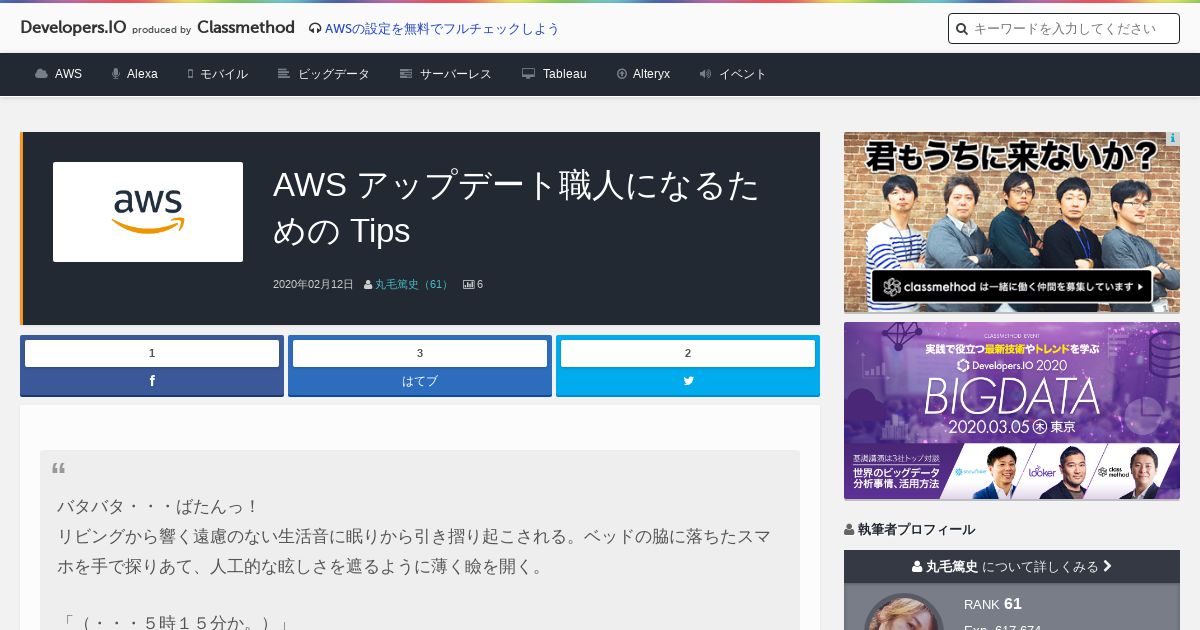Click the person icon before the author name
This screenshot has height=630, width=1200.
pyautogui.click(x=368, y=285)
